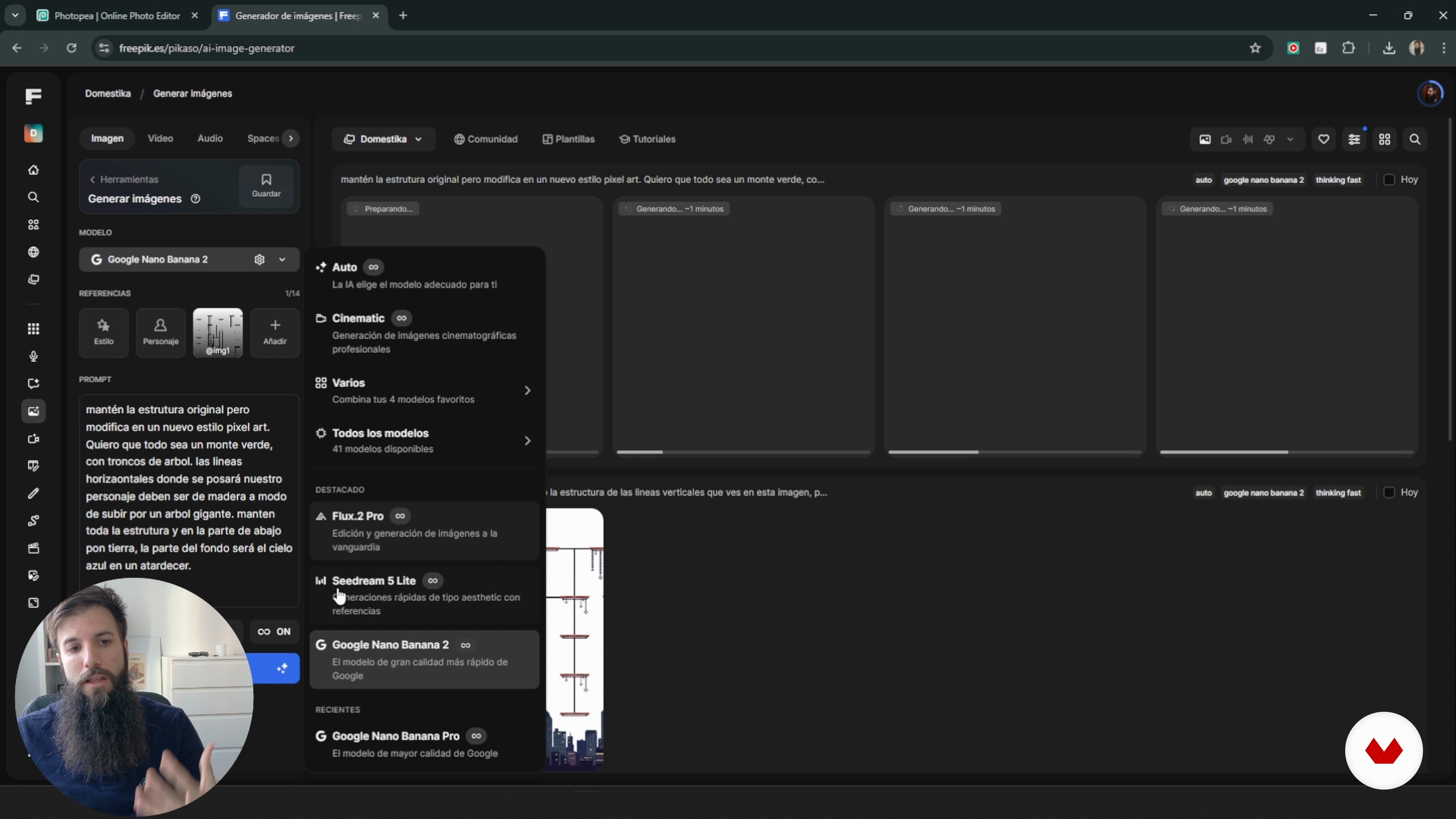Go back to Herramientas

(x=124, y=180)
